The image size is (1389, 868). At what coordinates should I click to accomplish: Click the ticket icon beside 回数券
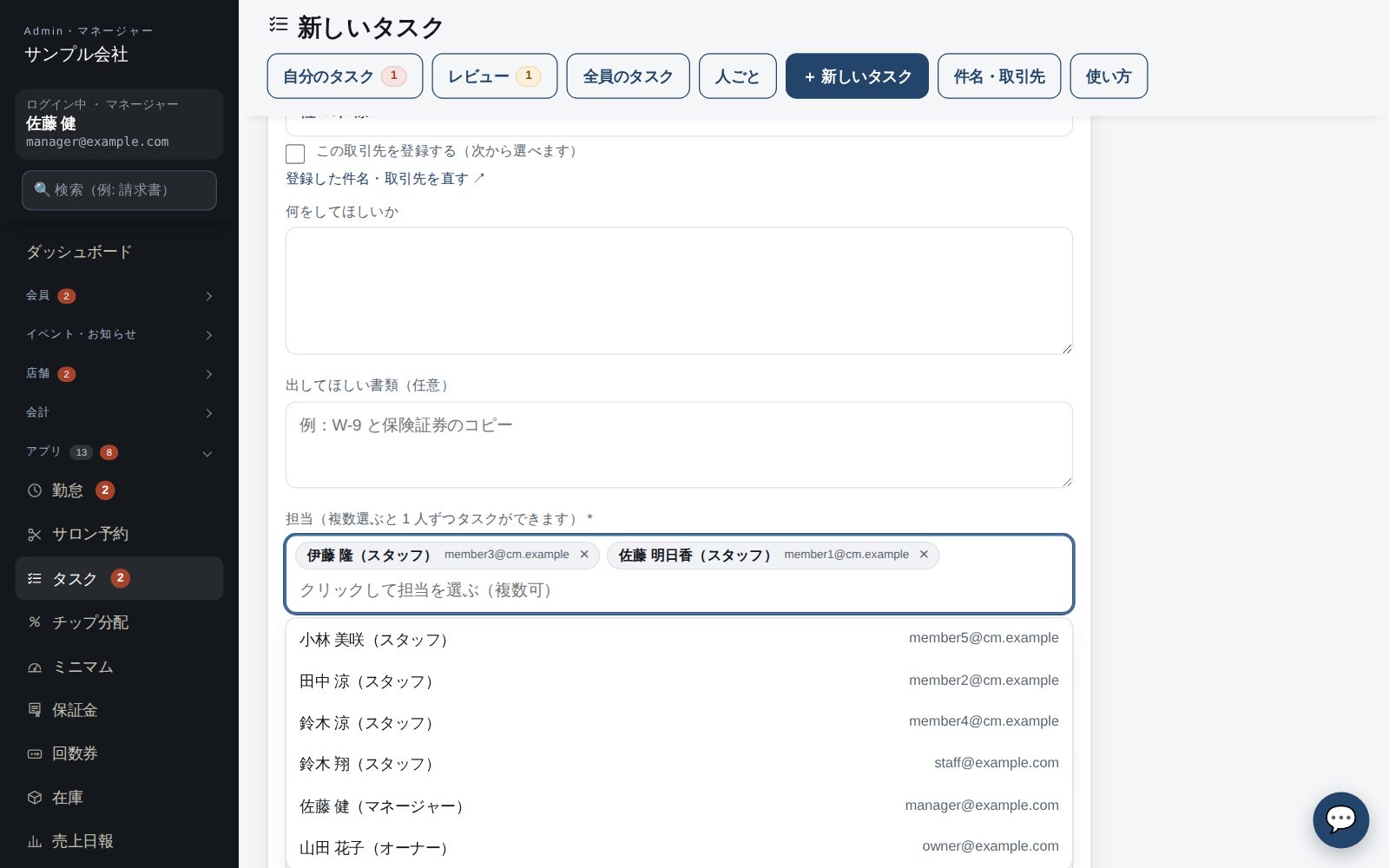pos(35,753)
